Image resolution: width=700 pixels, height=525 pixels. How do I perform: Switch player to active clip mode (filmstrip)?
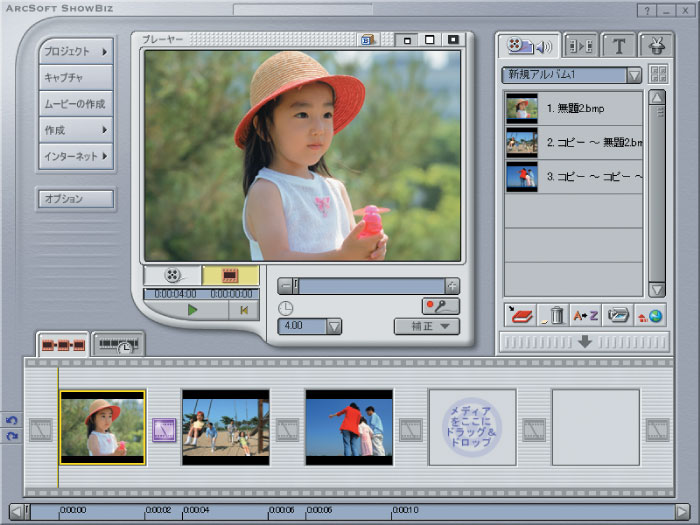pyautogui.click(x=230, y=275)
